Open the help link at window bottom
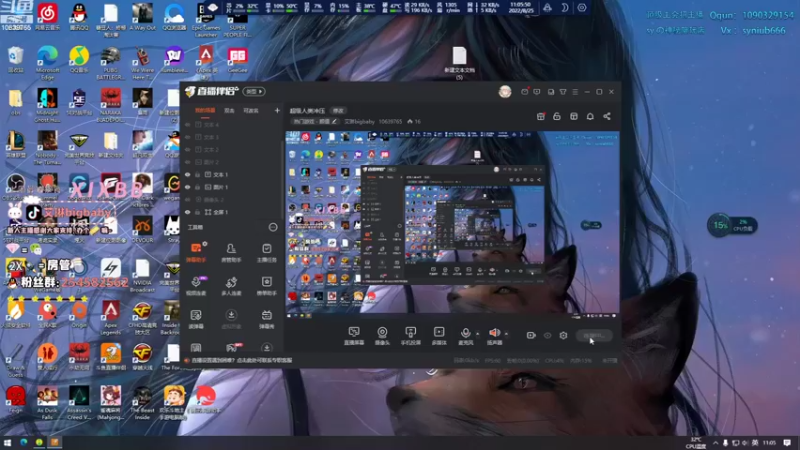This screenshot has width=800, height=450. 241,360
